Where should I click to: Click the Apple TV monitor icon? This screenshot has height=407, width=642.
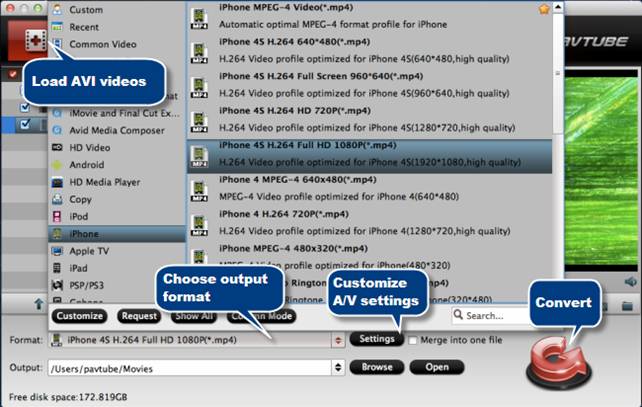57,251
